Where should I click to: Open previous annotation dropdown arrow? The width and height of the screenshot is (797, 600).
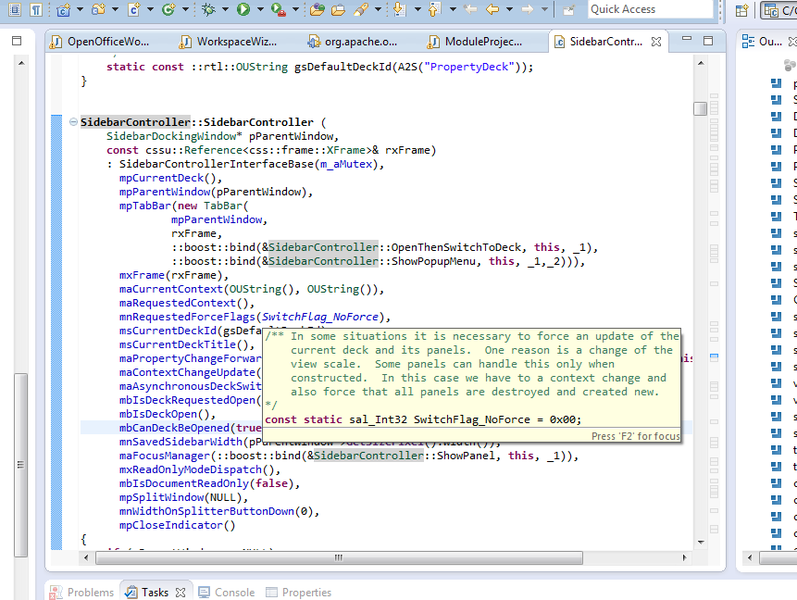click(x=452, y=9)
